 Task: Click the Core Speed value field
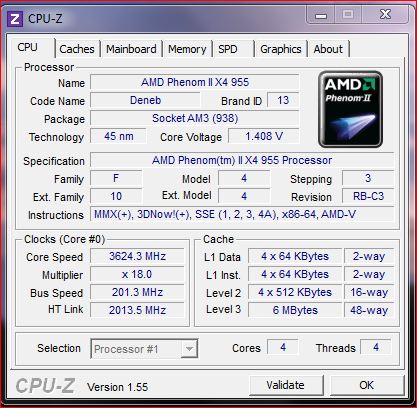point(137,256)
